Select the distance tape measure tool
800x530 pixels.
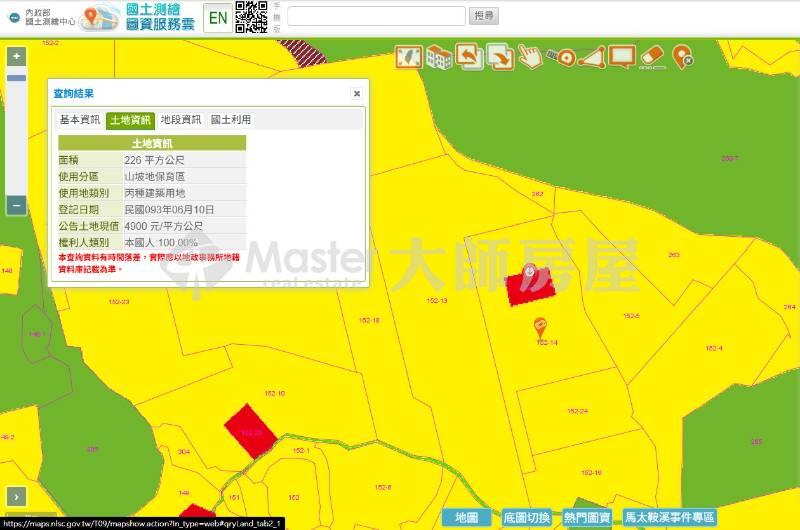(x=562, y=57)
